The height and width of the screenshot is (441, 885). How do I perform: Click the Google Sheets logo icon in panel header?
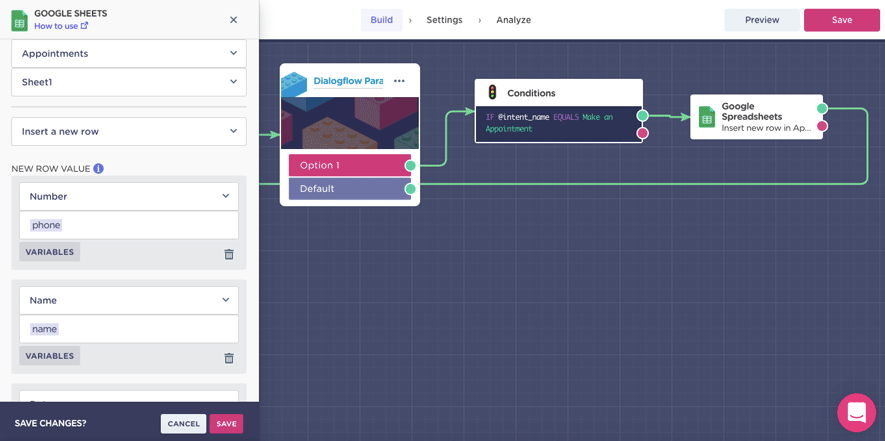pos(20,20)
